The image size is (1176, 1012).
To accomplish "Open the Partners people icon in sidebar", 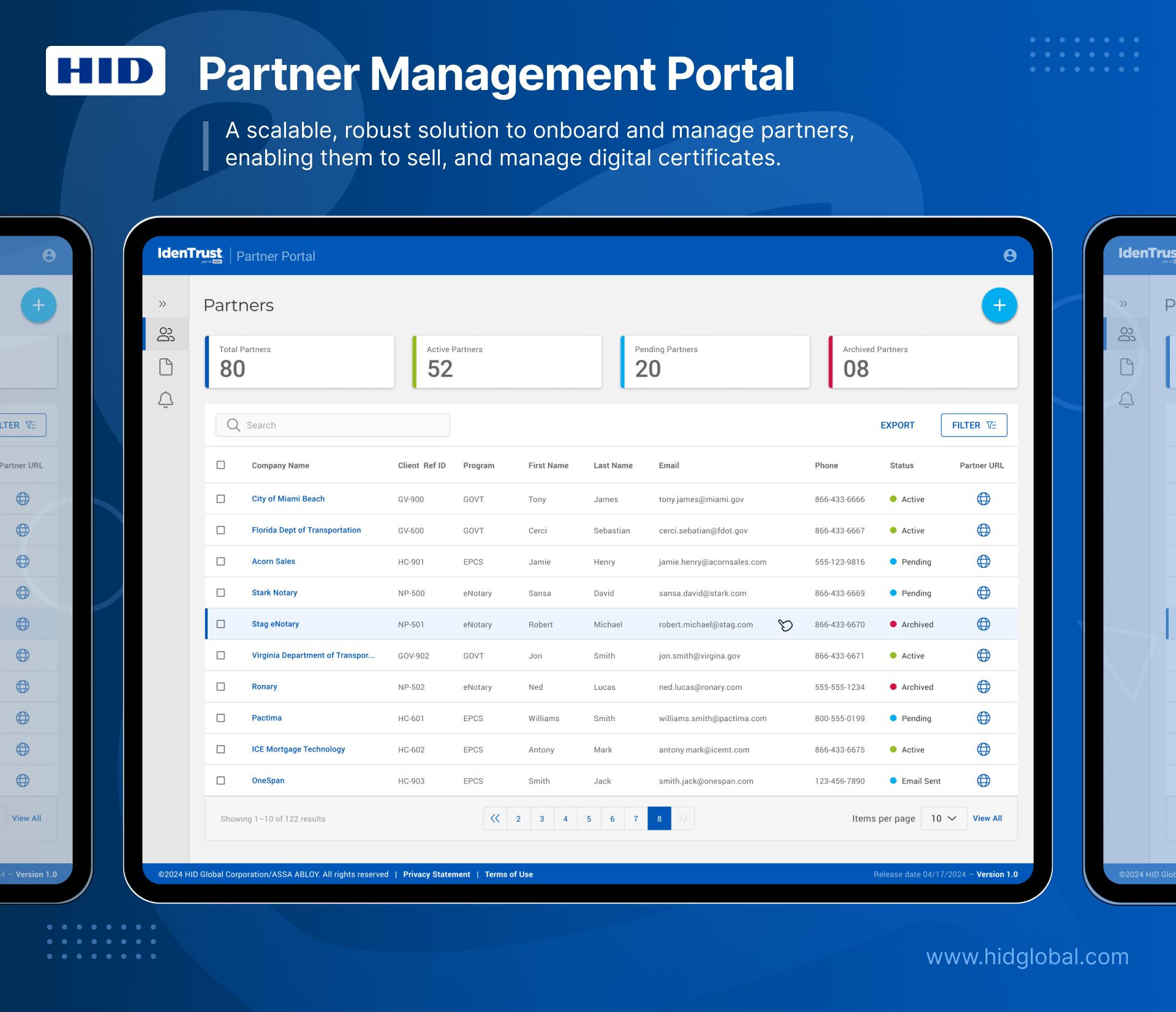I will (166, 334).
